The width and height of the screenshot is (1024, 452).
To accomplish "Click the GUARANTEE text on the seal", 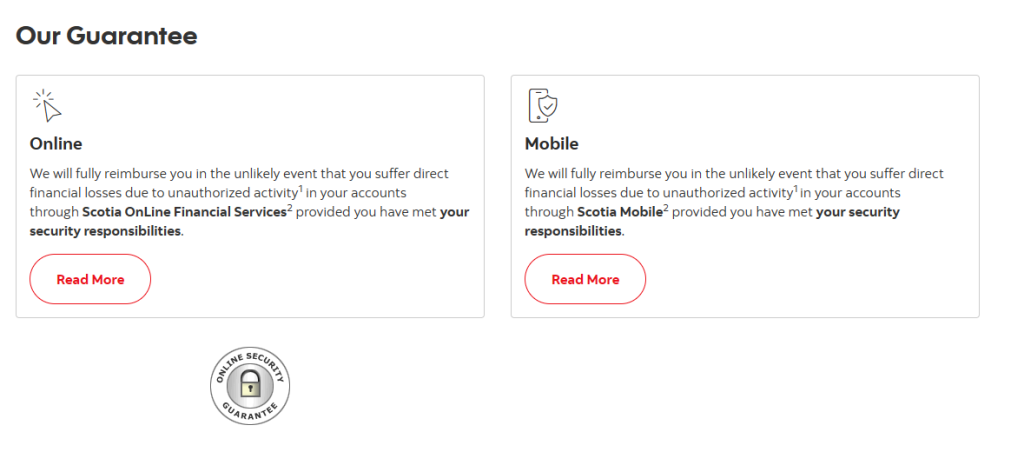I will pyautogui.click(x=250, y=413).
